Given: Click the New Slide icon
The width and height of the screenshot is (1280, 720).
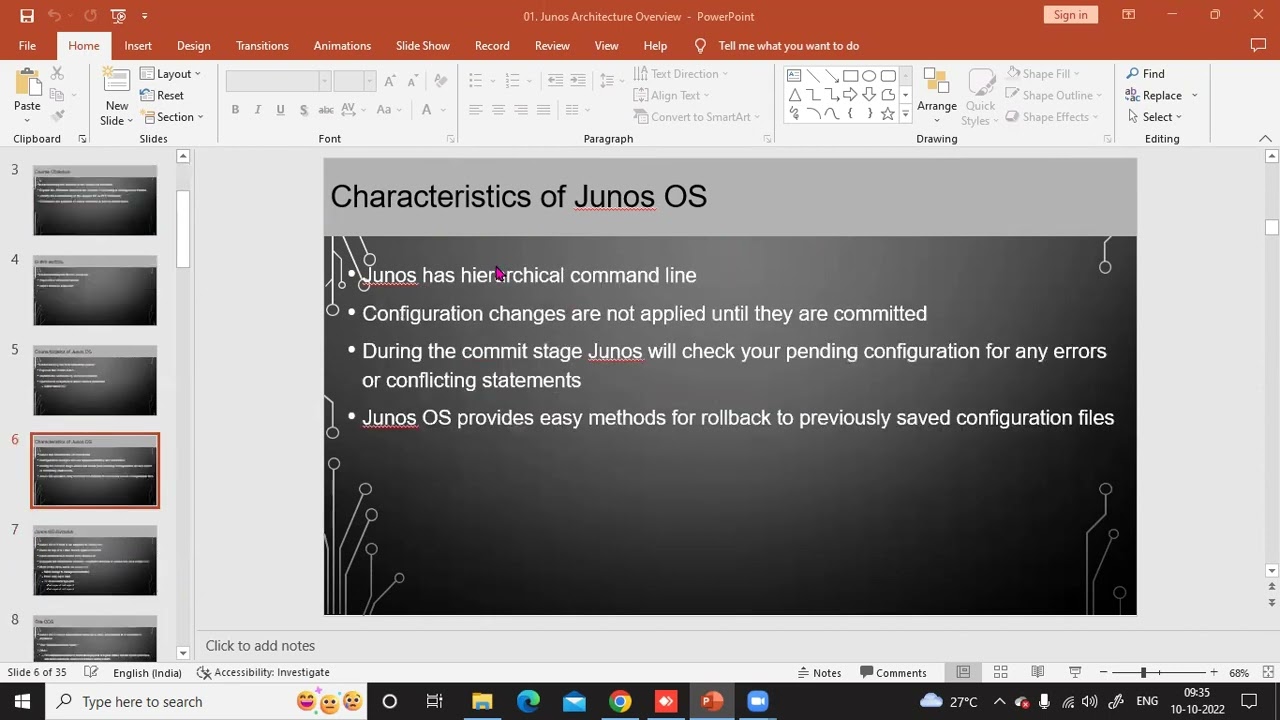Looking at the screenshot, I should tap(117, 82).
